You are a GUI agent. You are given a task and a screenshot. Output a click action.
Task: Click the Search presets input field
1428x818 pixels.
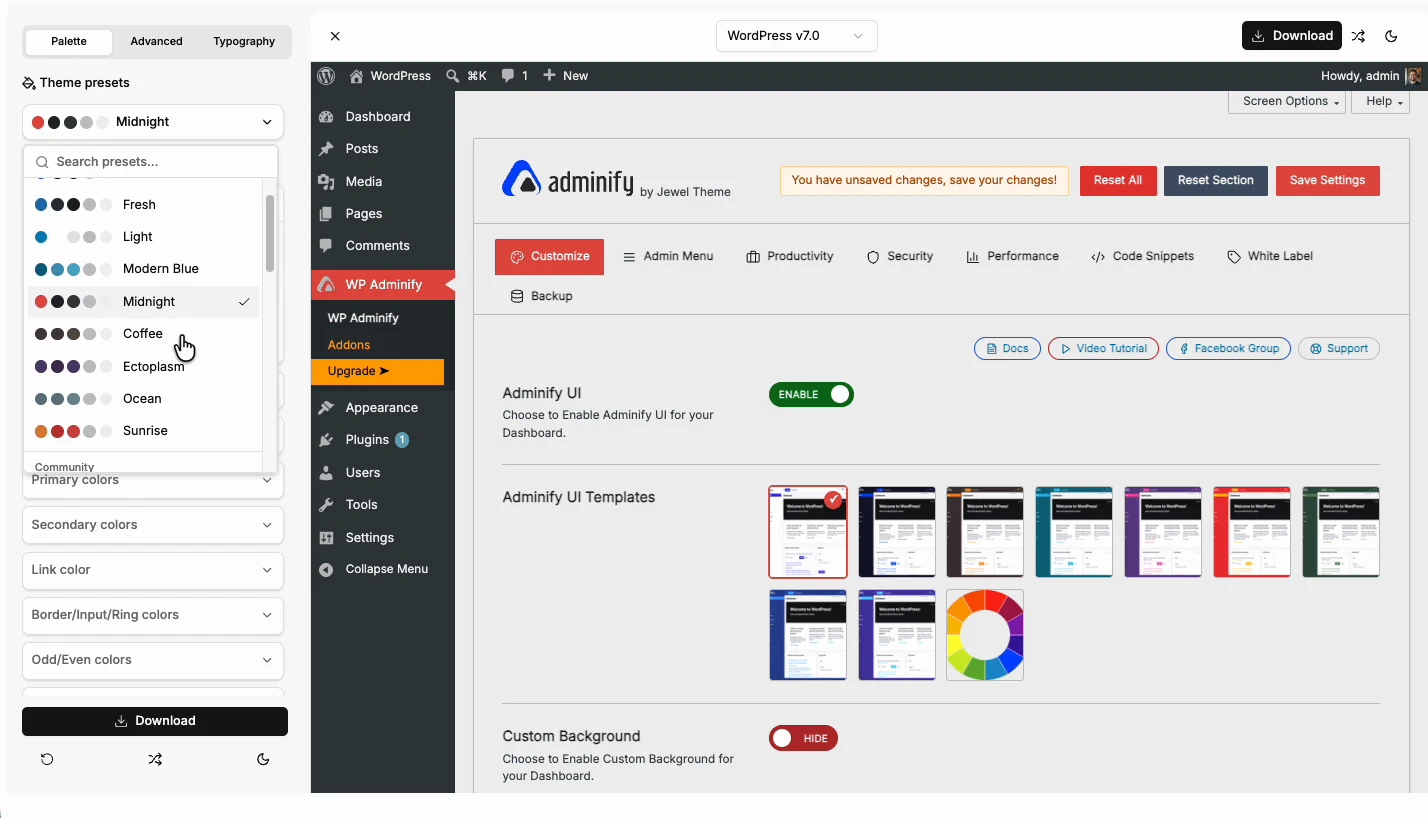click(151, 162)
